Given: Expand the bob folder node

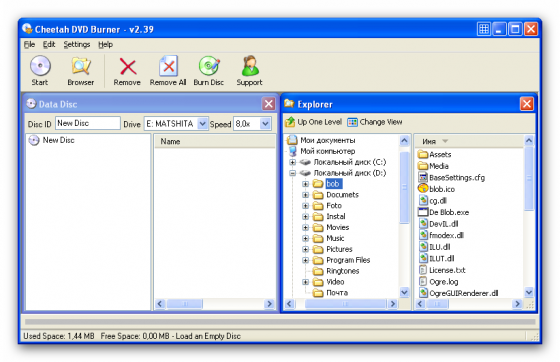Looking at the screenshot, I should 305,184.
